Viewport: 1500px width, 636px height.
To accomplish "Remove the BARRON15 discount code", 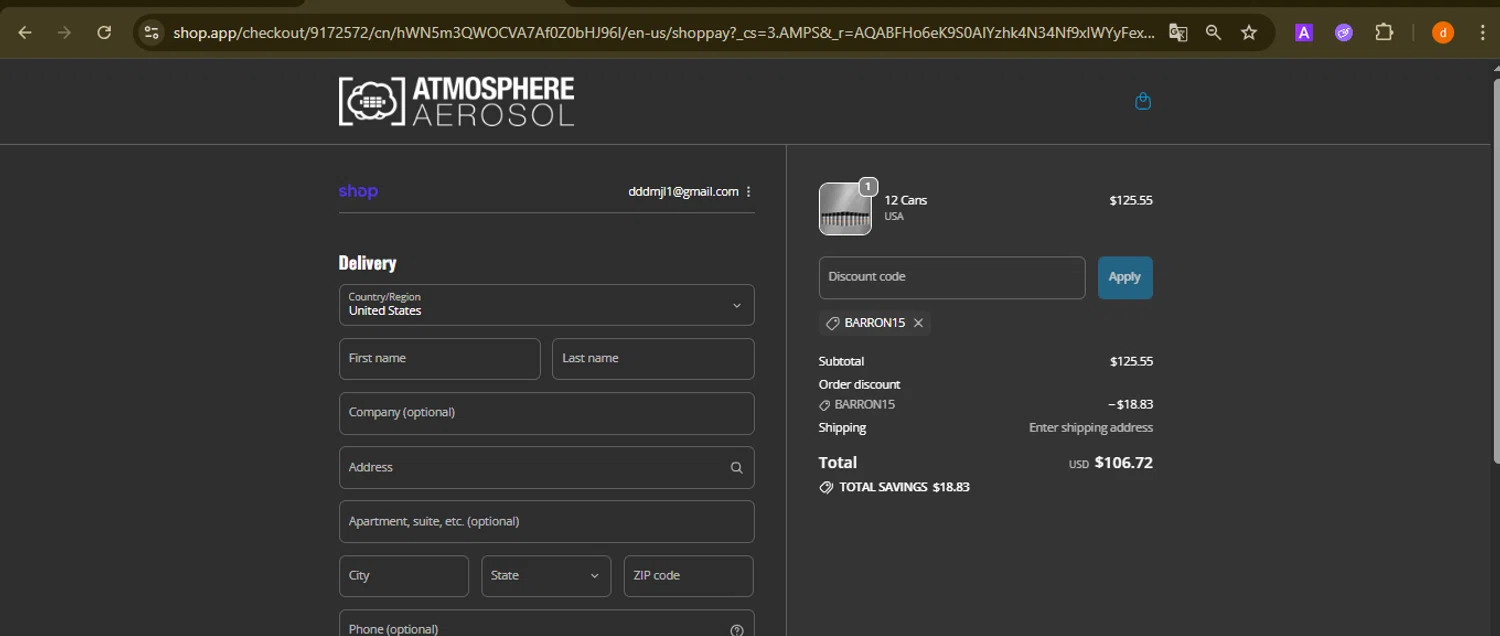I will coord(918,323).
